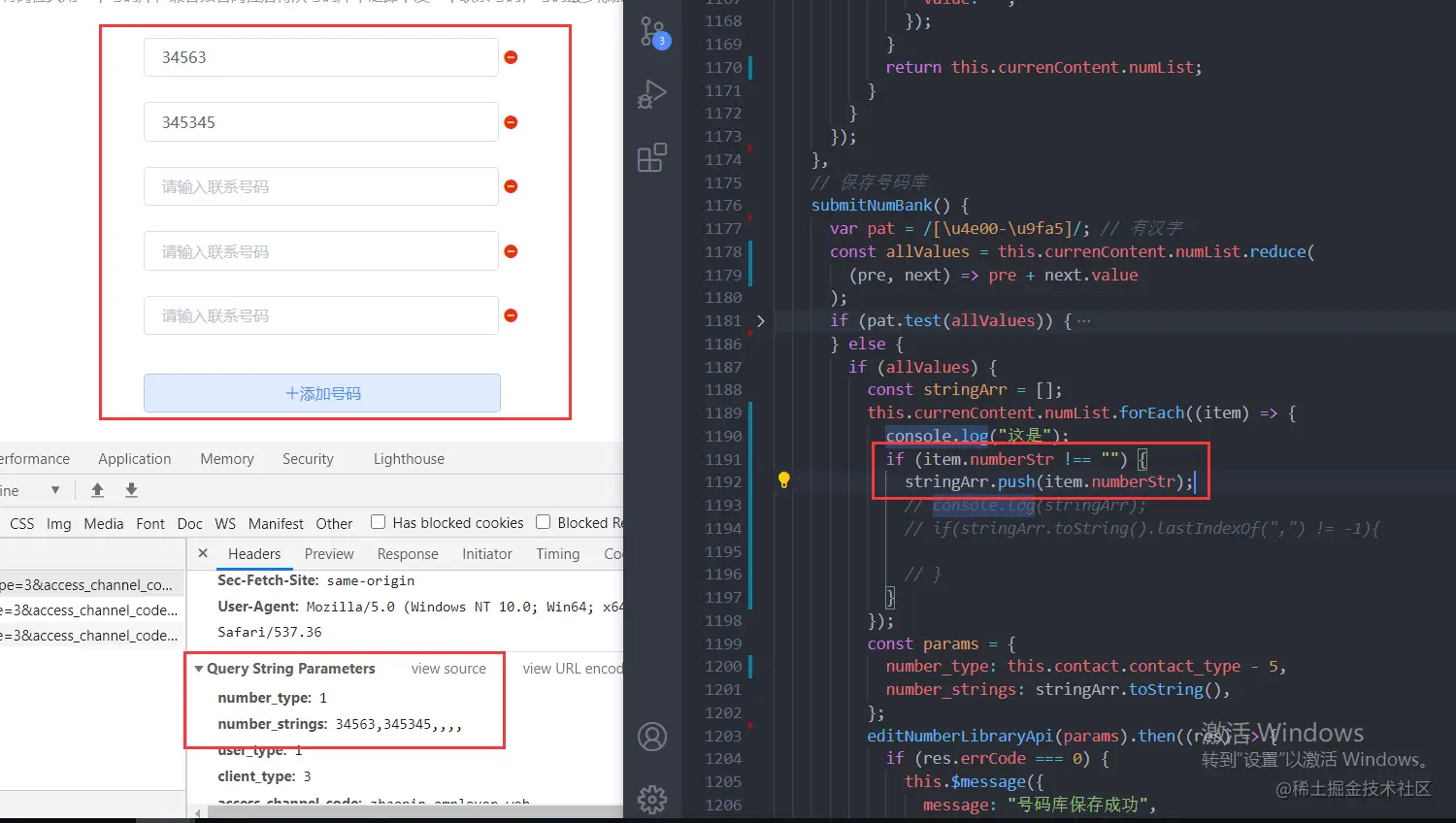Click the red remove icon on the fourth number row

pyautogui.click(x=511, y=251)
